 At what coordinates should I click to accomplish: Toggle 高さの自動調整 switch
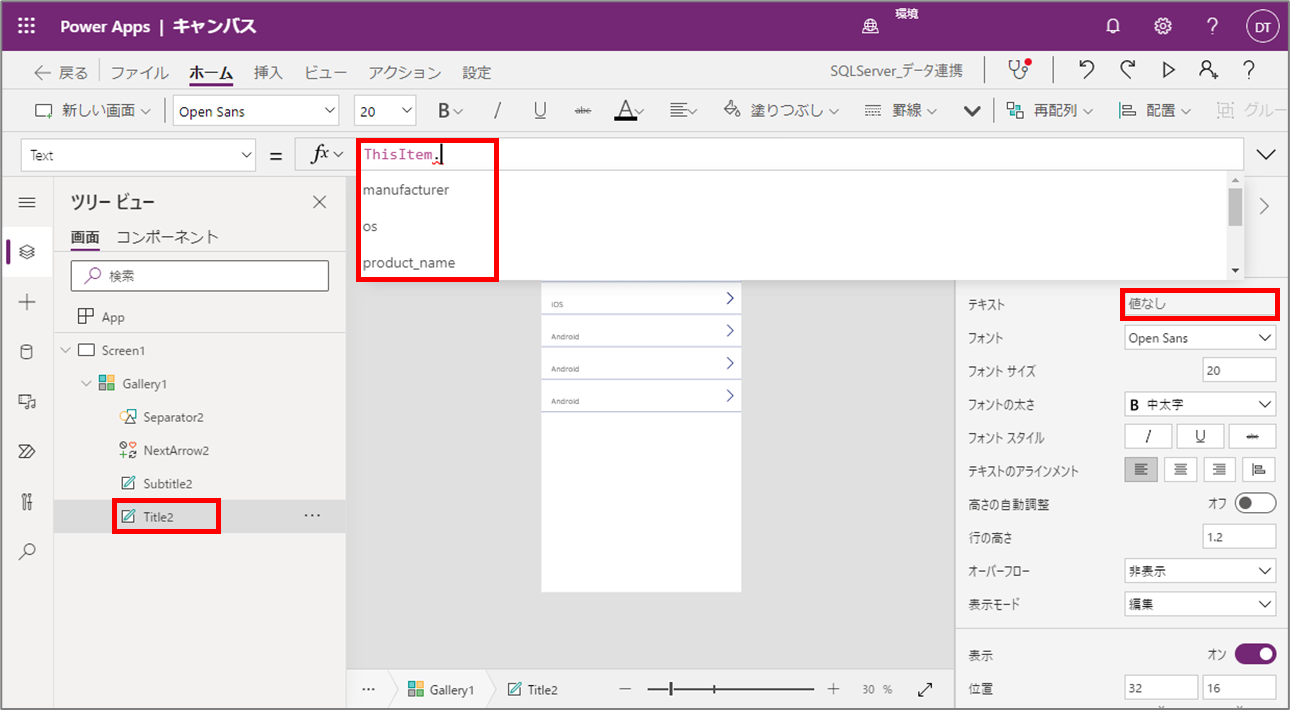(1256, 503)
